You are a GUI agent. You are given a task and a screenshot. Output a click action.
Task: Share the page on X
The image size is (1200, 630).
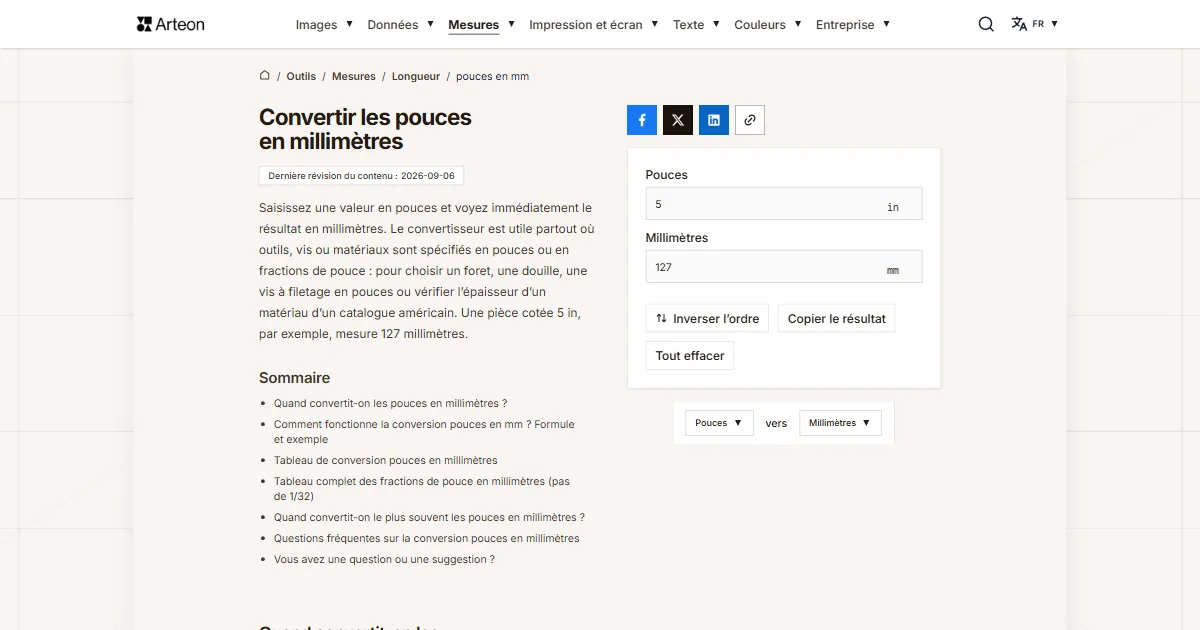point(678,120)
